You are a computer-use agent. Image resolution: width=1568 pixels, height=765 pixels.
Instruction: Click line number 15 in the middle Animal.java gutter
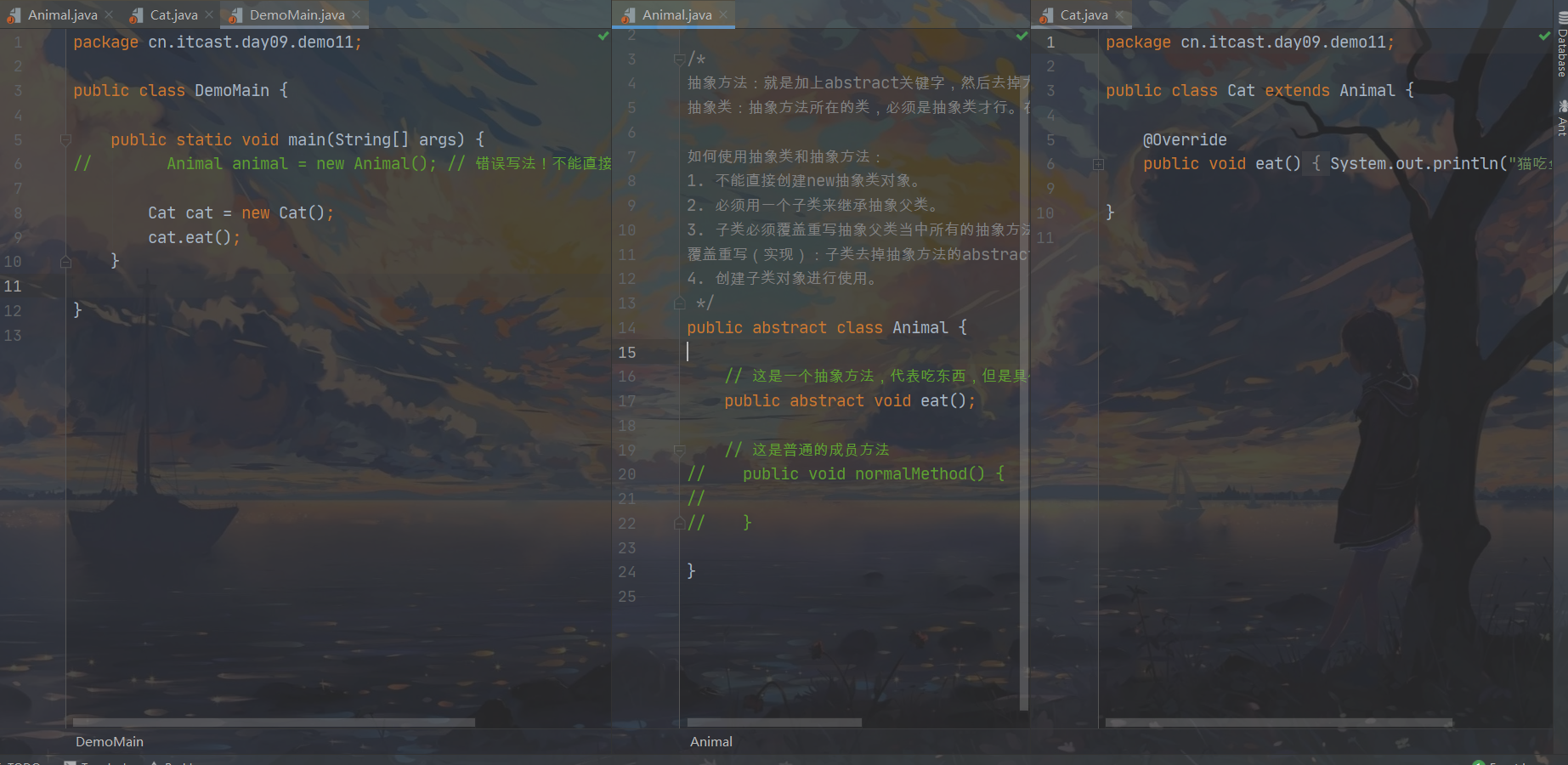pos(627,352)
